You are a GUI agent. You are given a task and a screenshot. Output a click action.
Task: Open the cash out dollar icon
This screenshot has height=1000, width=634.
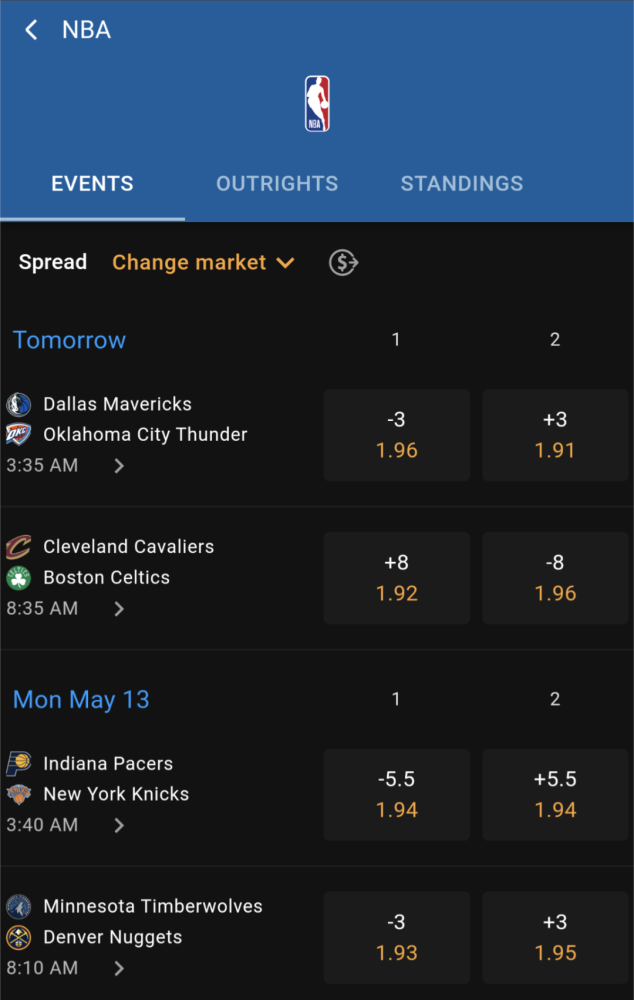click(343, 263)
